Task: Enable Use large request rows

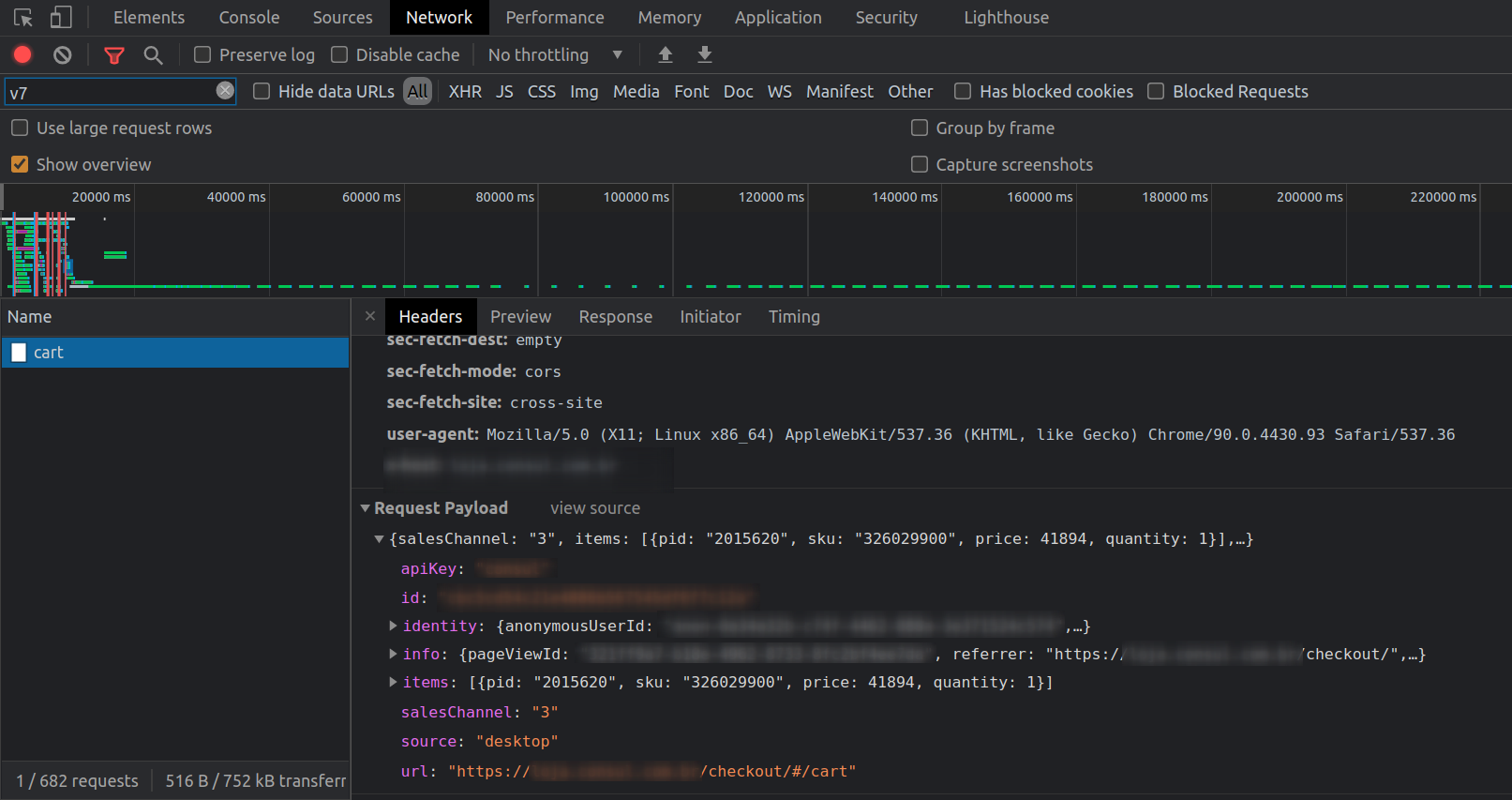Action: click(x=20, y=128)
